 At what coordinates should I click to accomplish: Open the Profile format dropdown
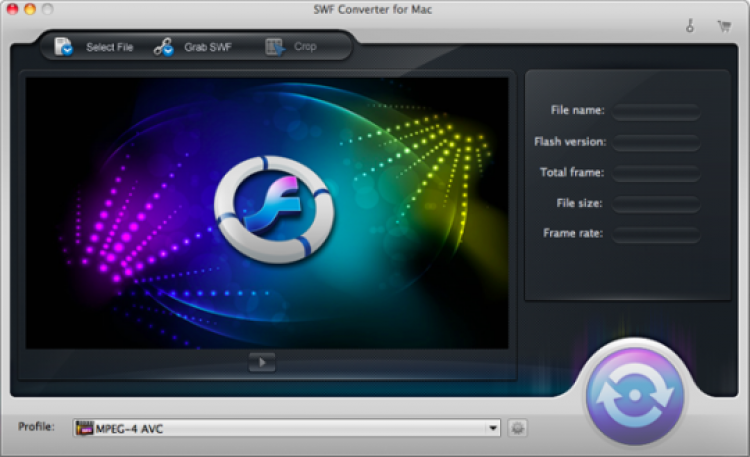point(285,428)
